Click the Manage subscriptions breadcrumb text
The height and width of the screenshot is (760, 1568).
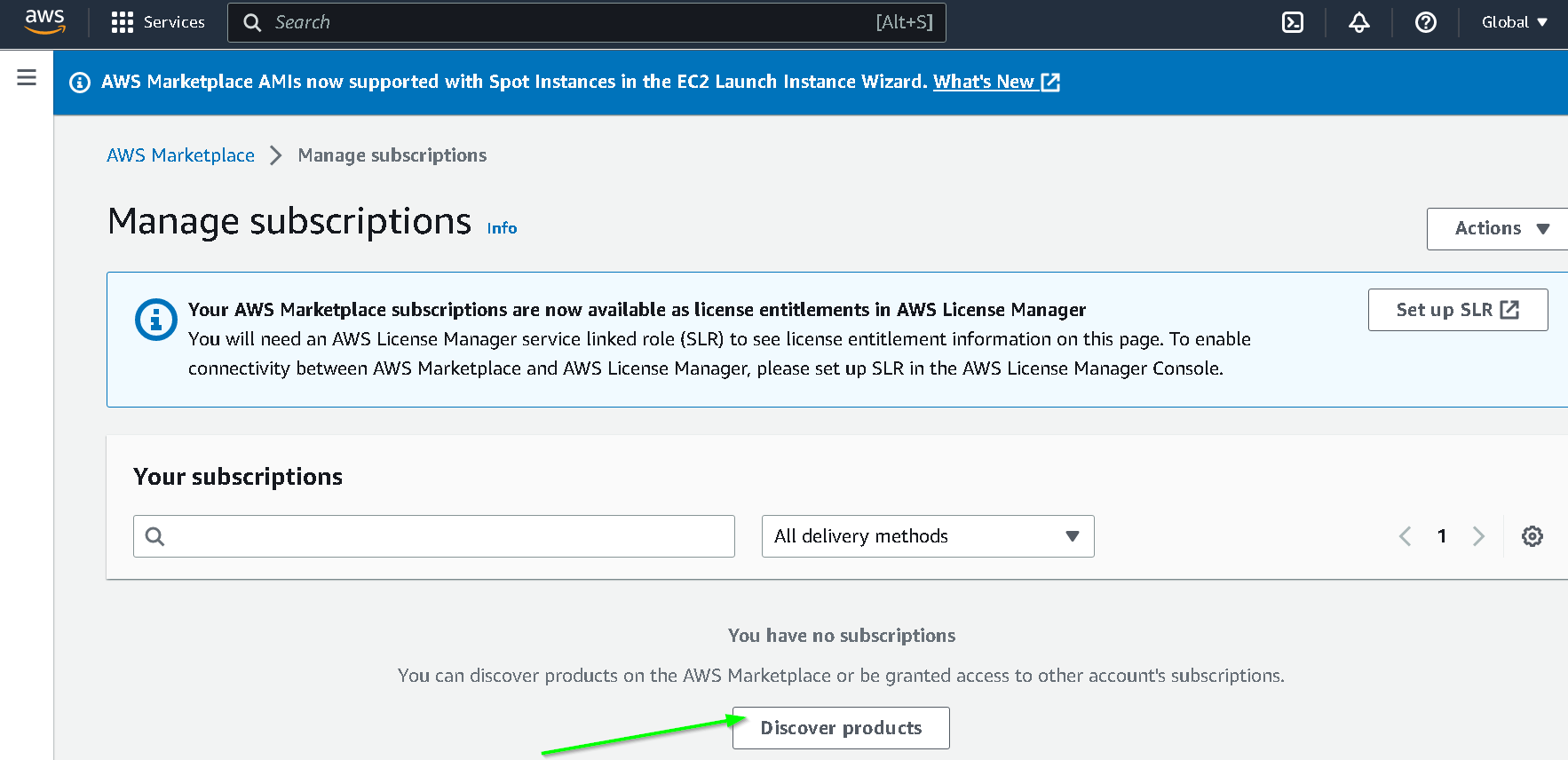pos(392,155)
